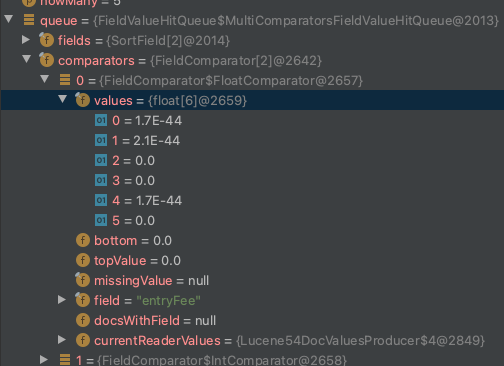Click the {FieldComparator$FloatComparator@2657} value text
The width and height of the screenshot is (504, 366).
point(231,81)
